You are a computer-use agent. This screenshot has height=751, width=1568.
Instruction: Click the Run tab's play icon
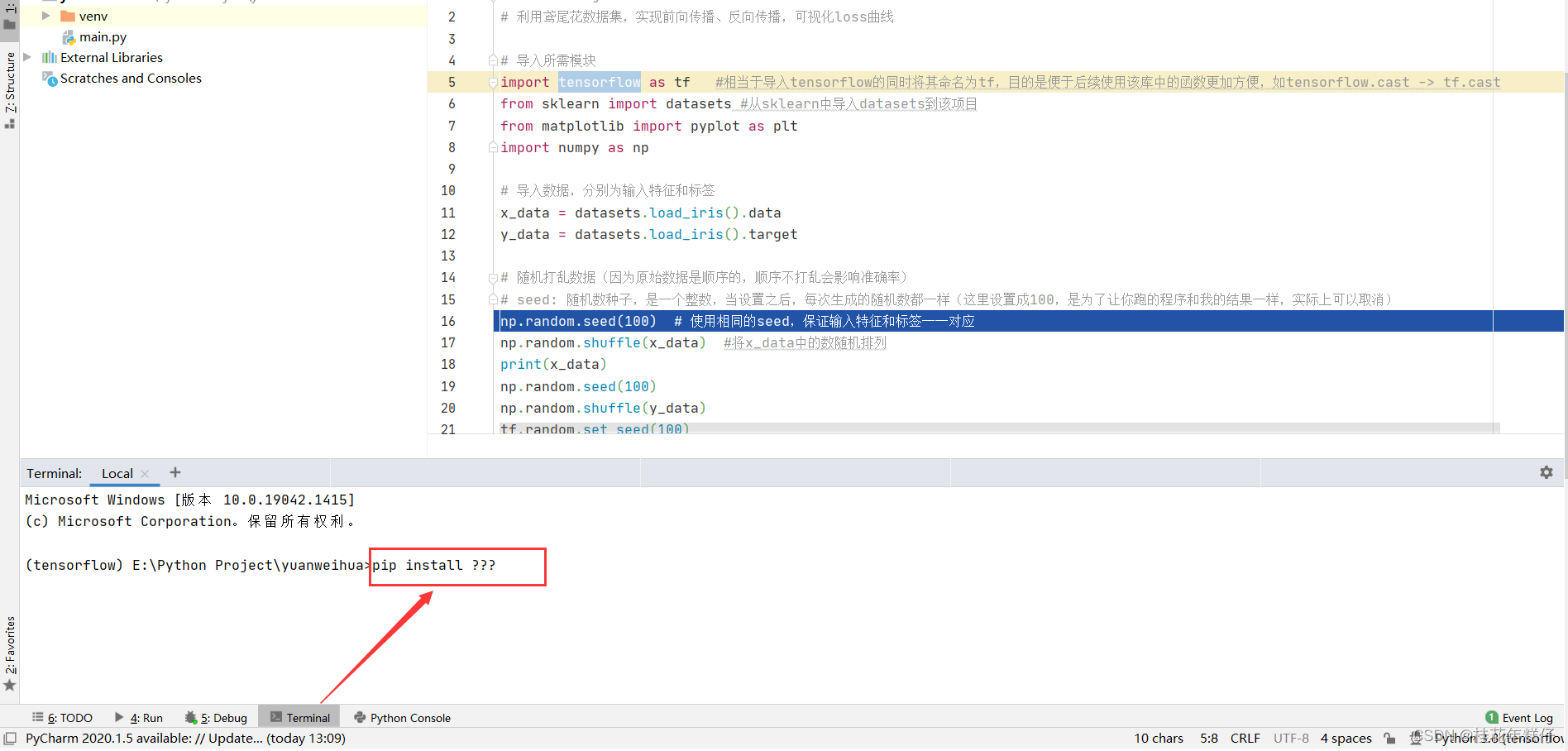pyautogui.click(x=119, y=717)
